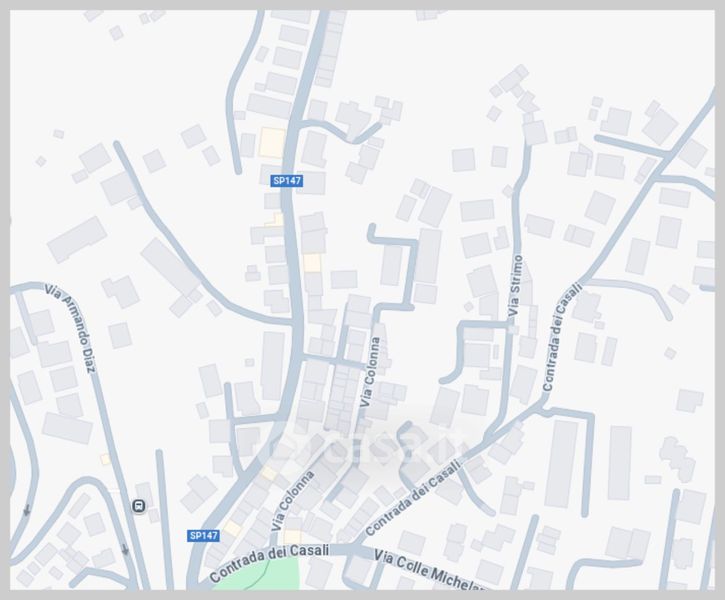The image size is (725, 600).
Task: Click the one-way arrow near the station
Action: coord(125,549)
